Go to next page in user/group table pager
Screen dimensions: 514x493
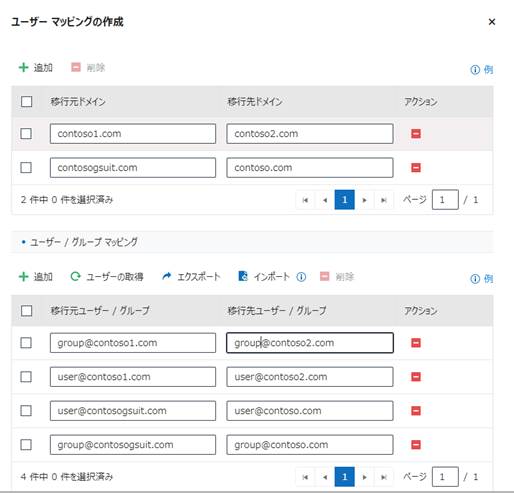[x=364, y=477]
